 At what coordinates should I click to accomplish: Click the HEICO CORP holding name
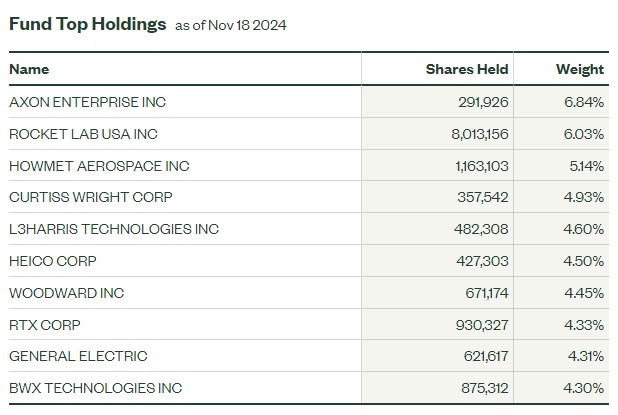53,261
